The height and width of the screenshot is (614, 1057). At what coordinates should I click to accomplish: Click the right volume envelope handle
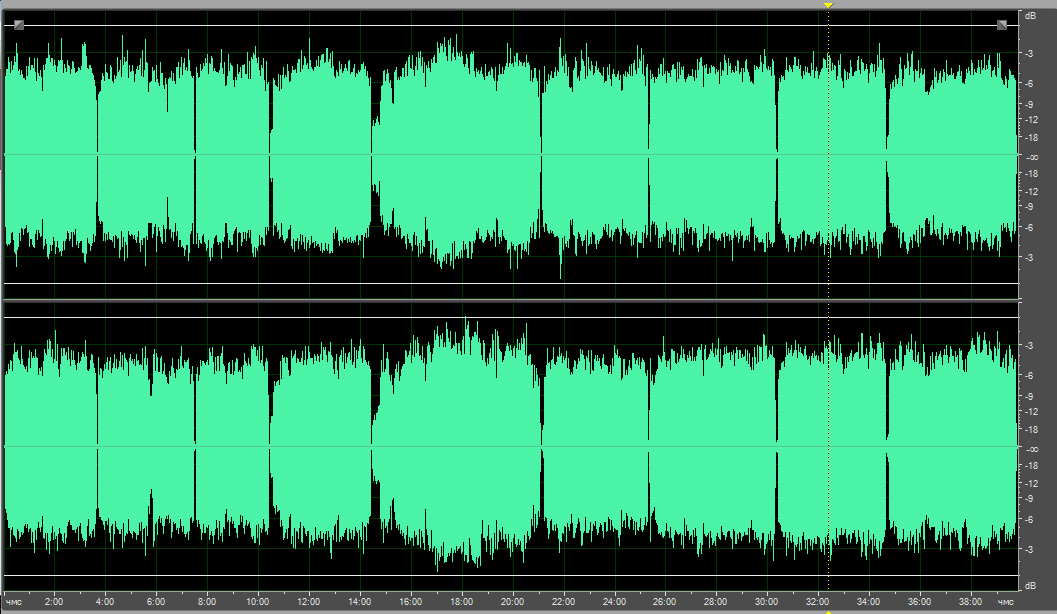tap(1001, 25)
